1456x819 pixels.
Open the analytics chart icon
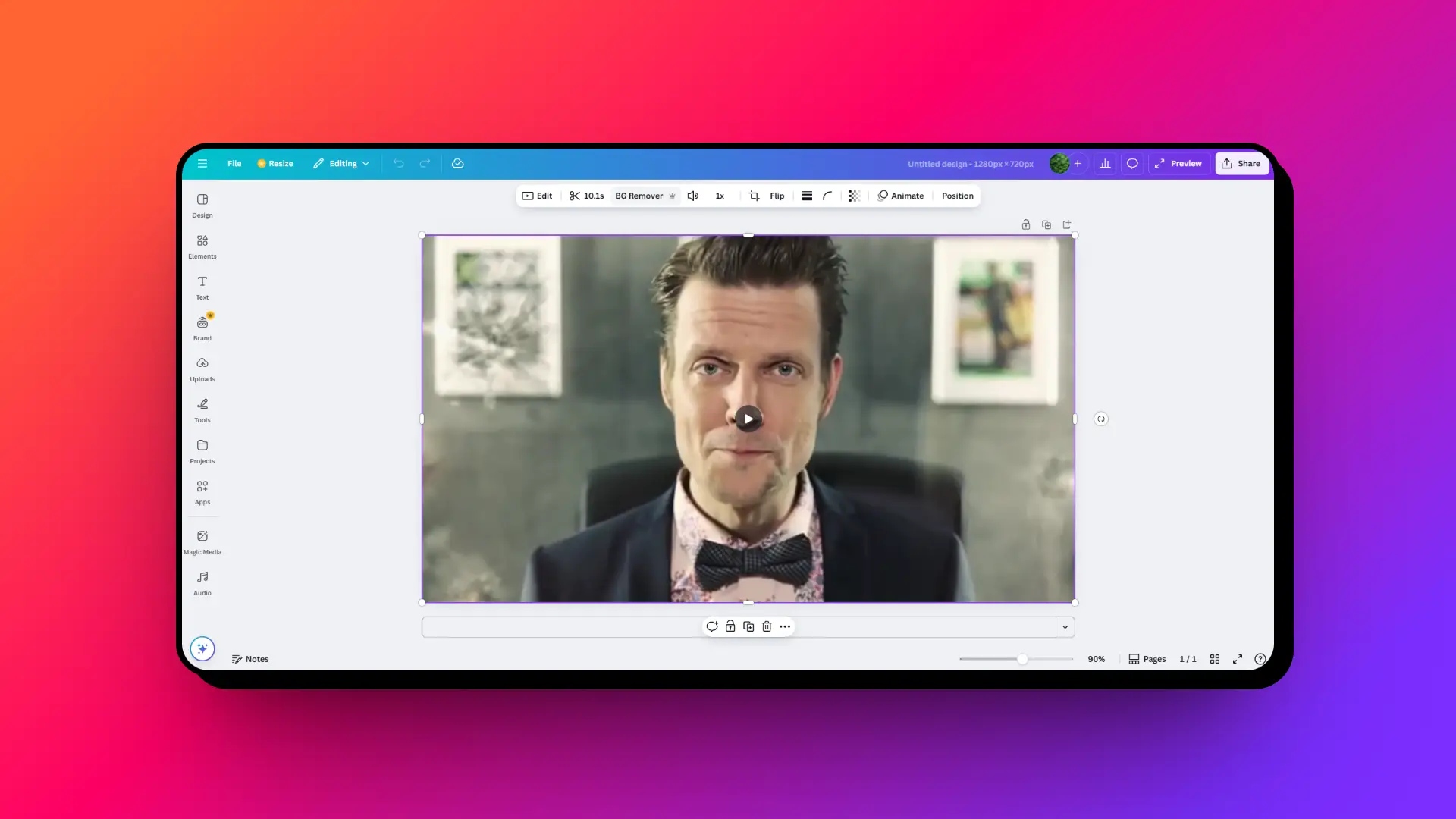tap(1105, 163)
